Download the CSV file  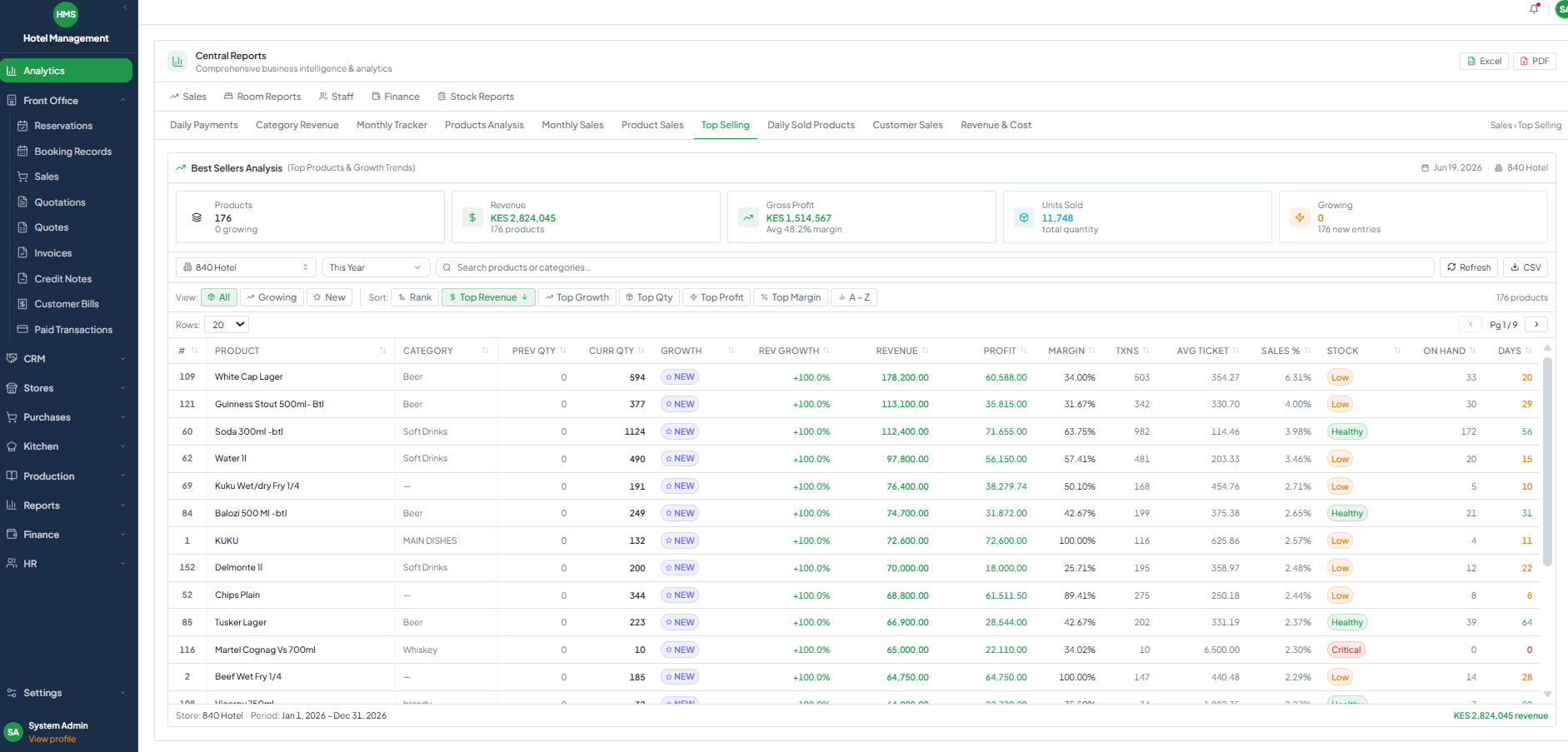(1526, 267)
